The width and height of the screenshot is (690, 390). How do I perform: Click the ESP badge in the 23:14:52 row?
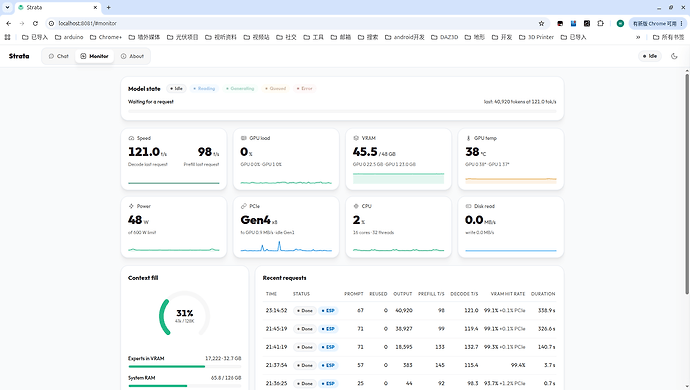click(328, 311)
